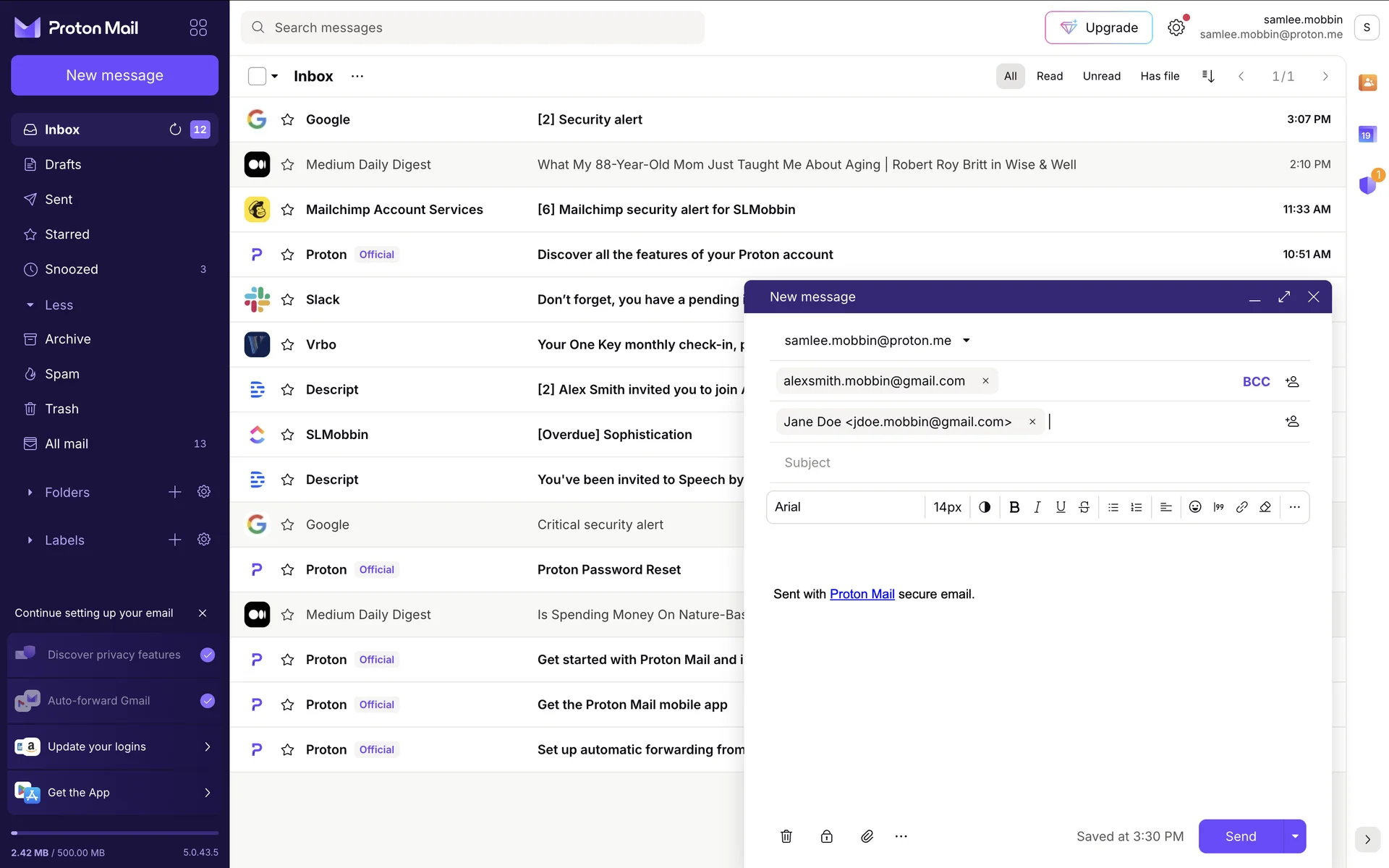Star the Vrbo email
Screen dimensions: 1389x868
click(287, 344)
